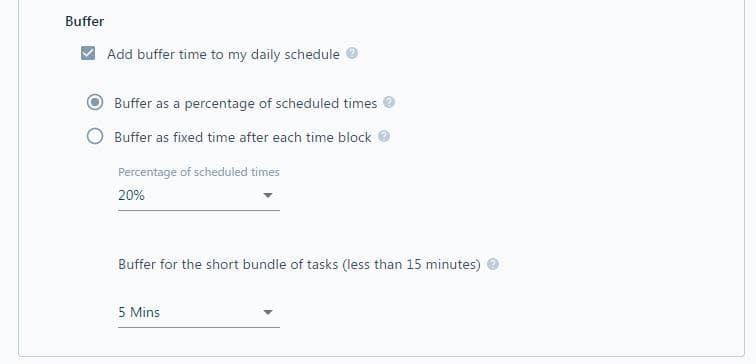Click the 'Add buffer time to my daily schedule' label
This screenshot has width=756, height=364.
pyautogui.click(x=223, y=54)
